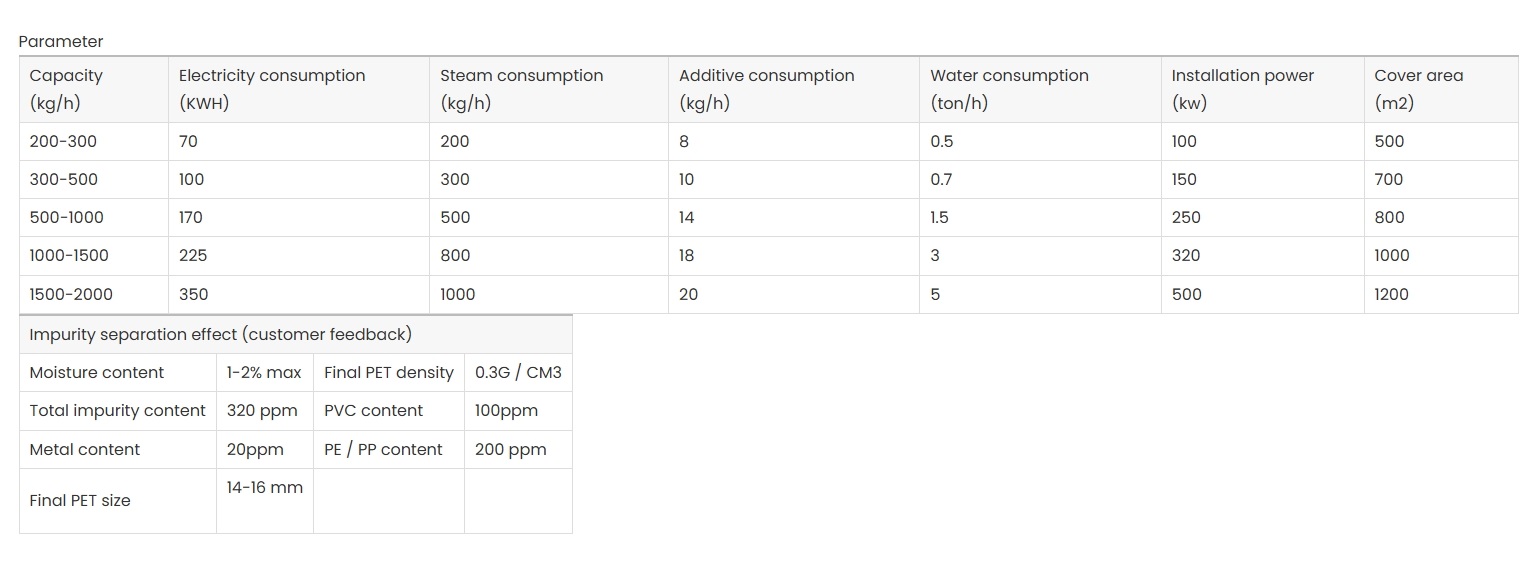Click the Parameter title text

[60, 42]
